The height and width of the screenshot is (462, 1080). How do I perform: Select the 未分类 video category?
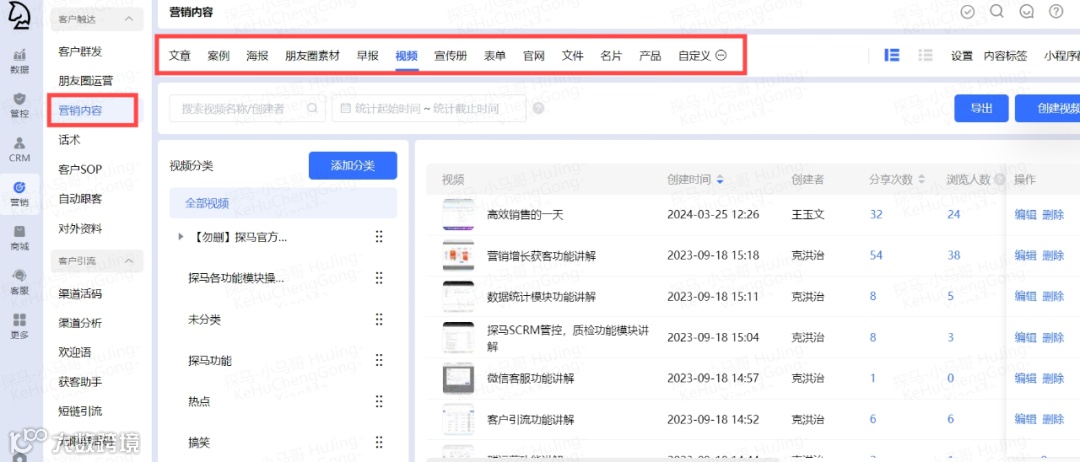[204, 319]
